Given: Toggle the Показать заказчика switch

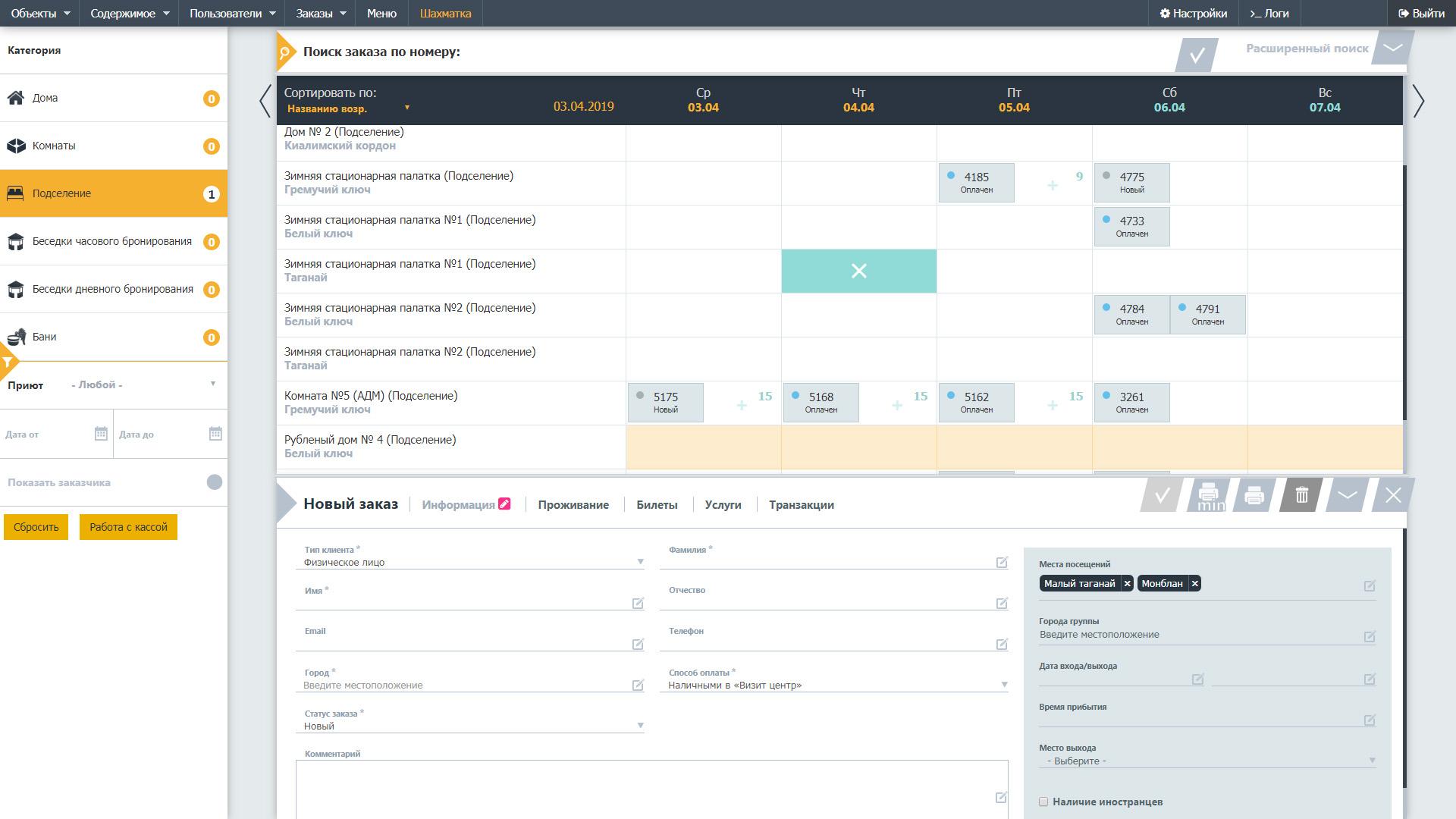Looking at the screenshot, I should (214, 482).
